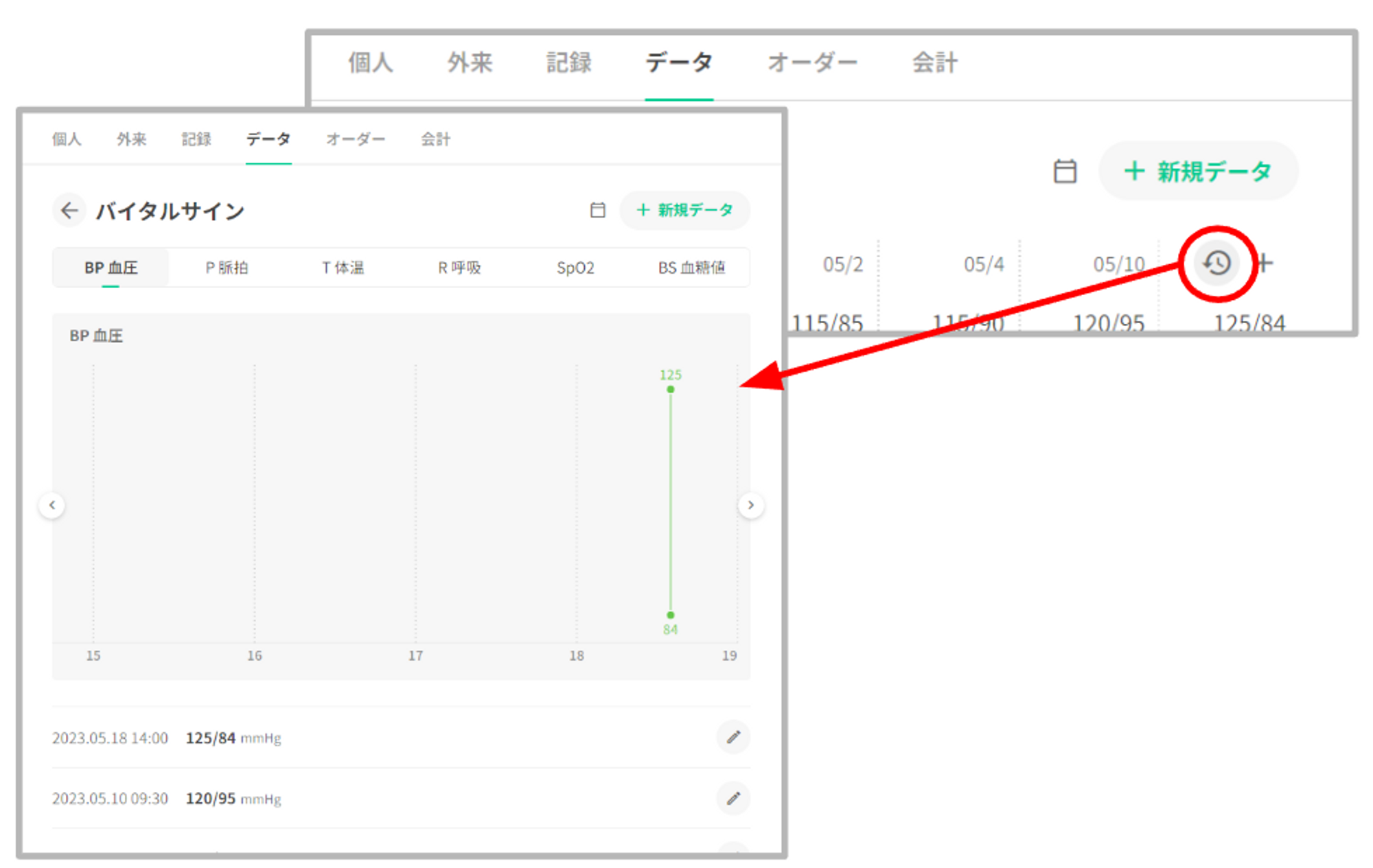Switch to R 呼吸 tab

click(459, 268)
